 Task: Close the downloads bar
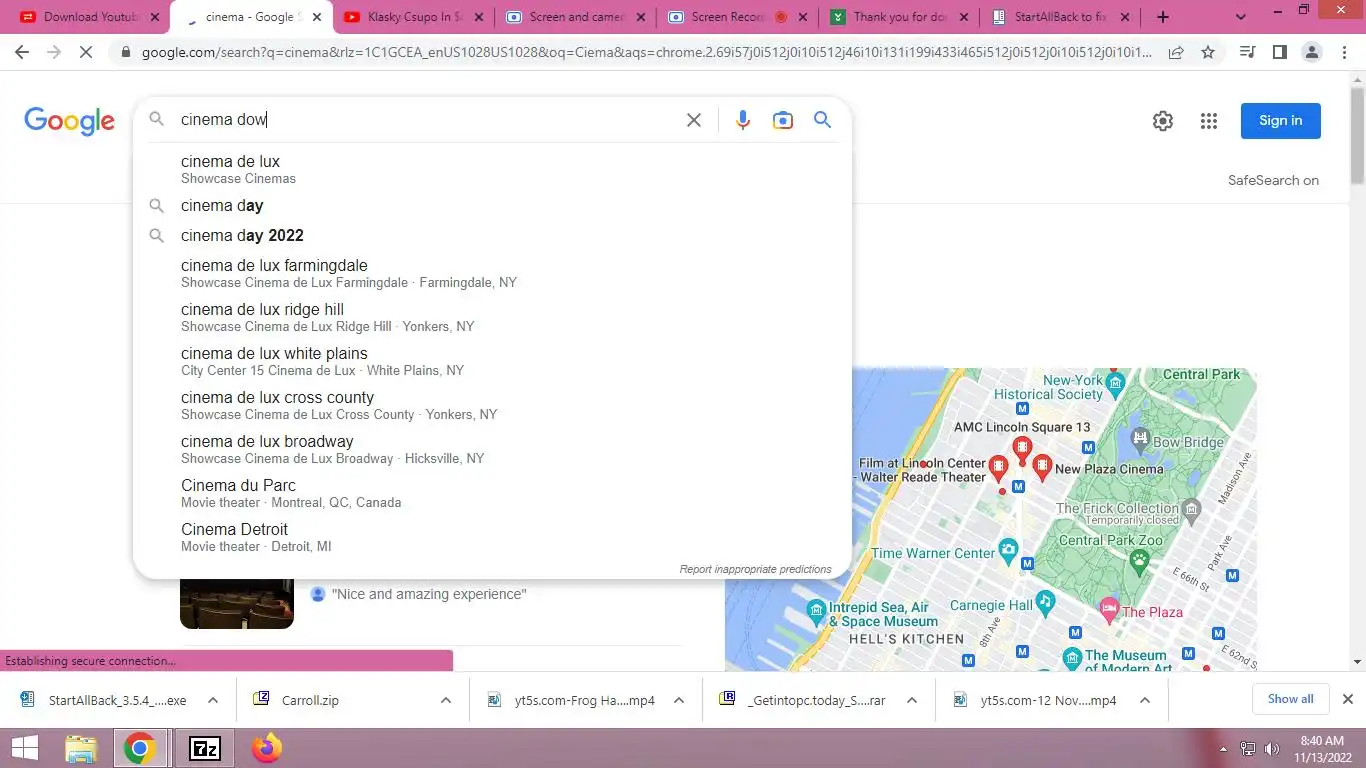(x=1347, y=699)
